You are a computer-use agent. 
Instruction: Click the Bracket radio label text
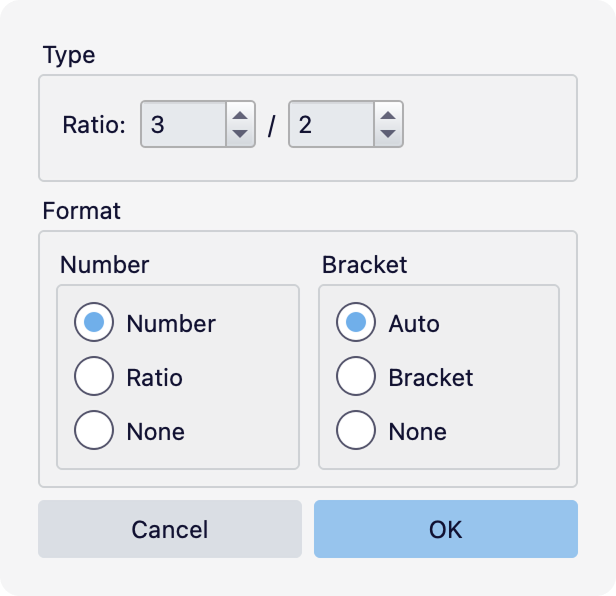click(x=431, y=378)
